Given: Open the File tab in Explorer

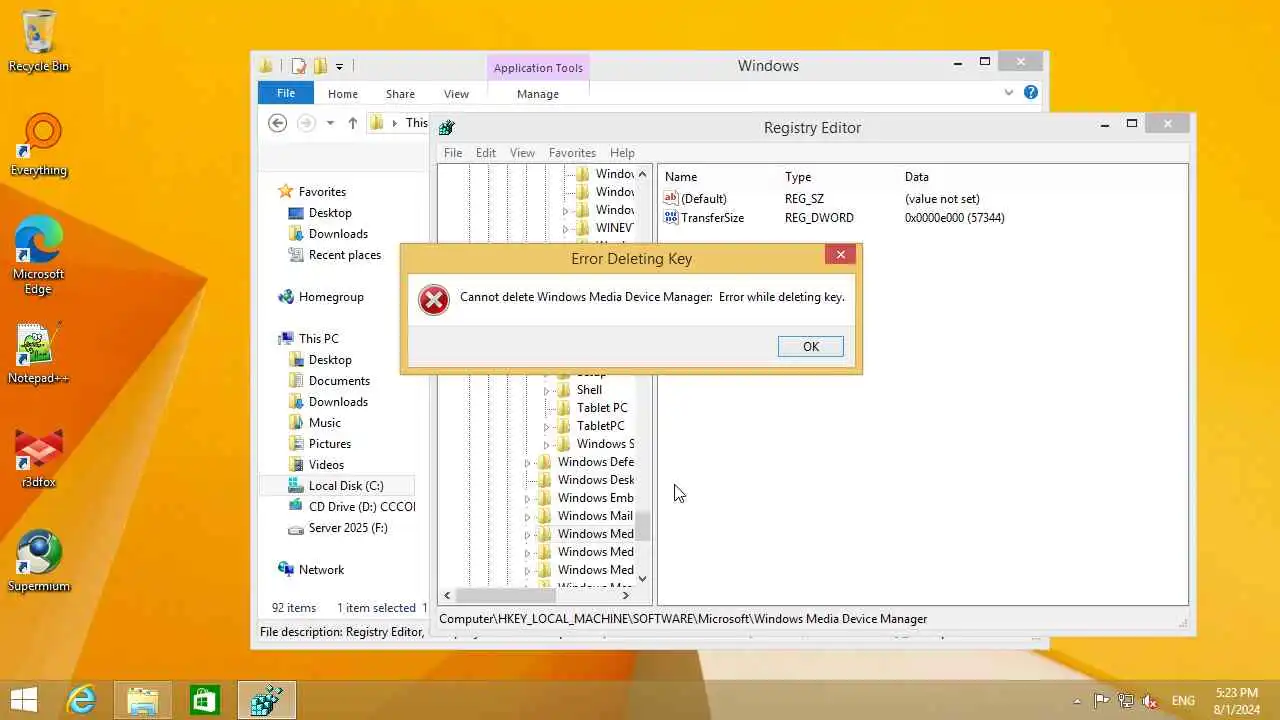Looking at the screenshot, I should coord(286,93).
